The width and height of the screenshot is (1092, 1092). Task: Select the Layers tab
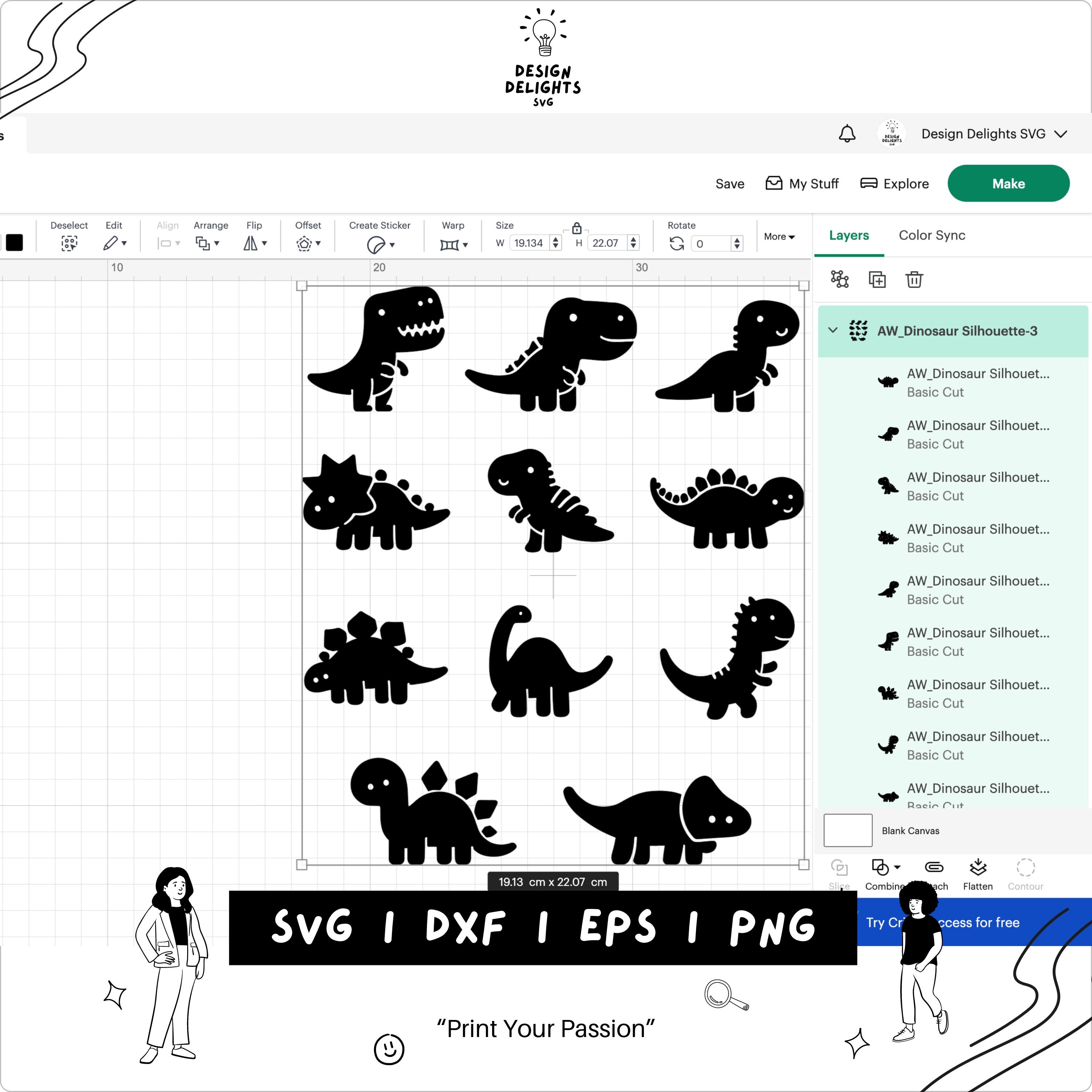[849, 236]
